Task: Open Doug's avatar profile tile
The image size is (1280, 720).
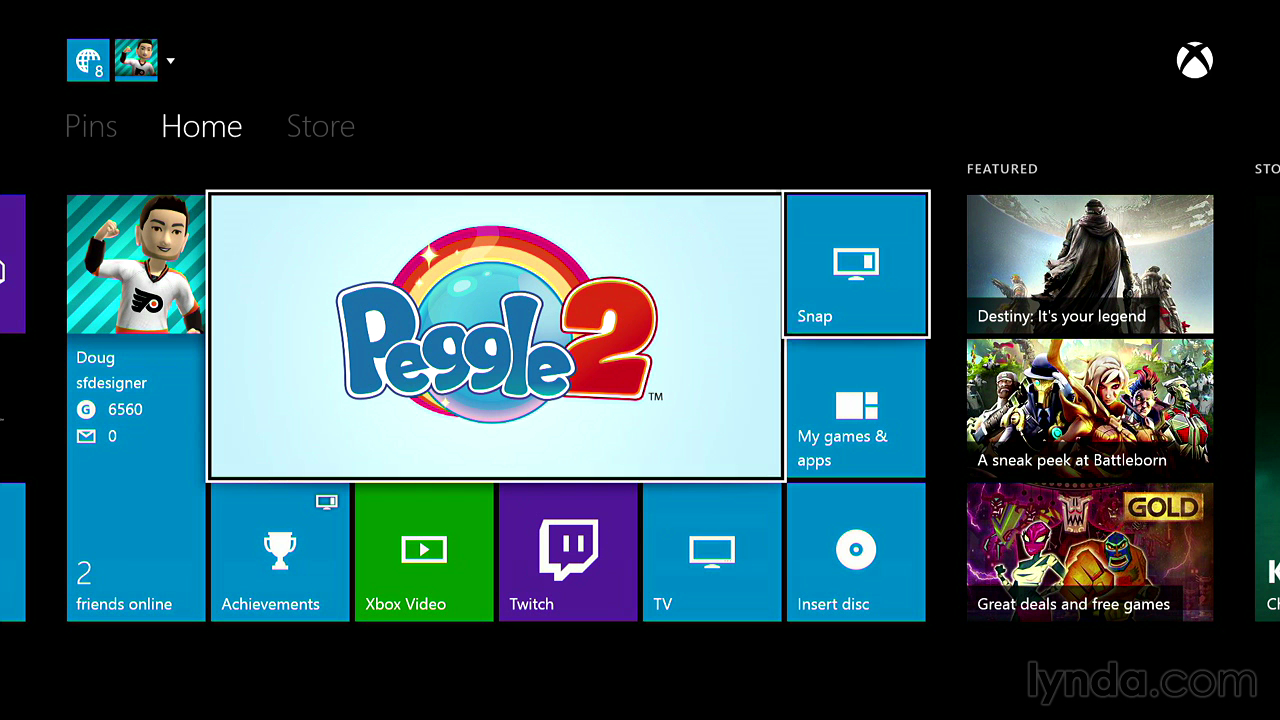Action: click(136, 264)
